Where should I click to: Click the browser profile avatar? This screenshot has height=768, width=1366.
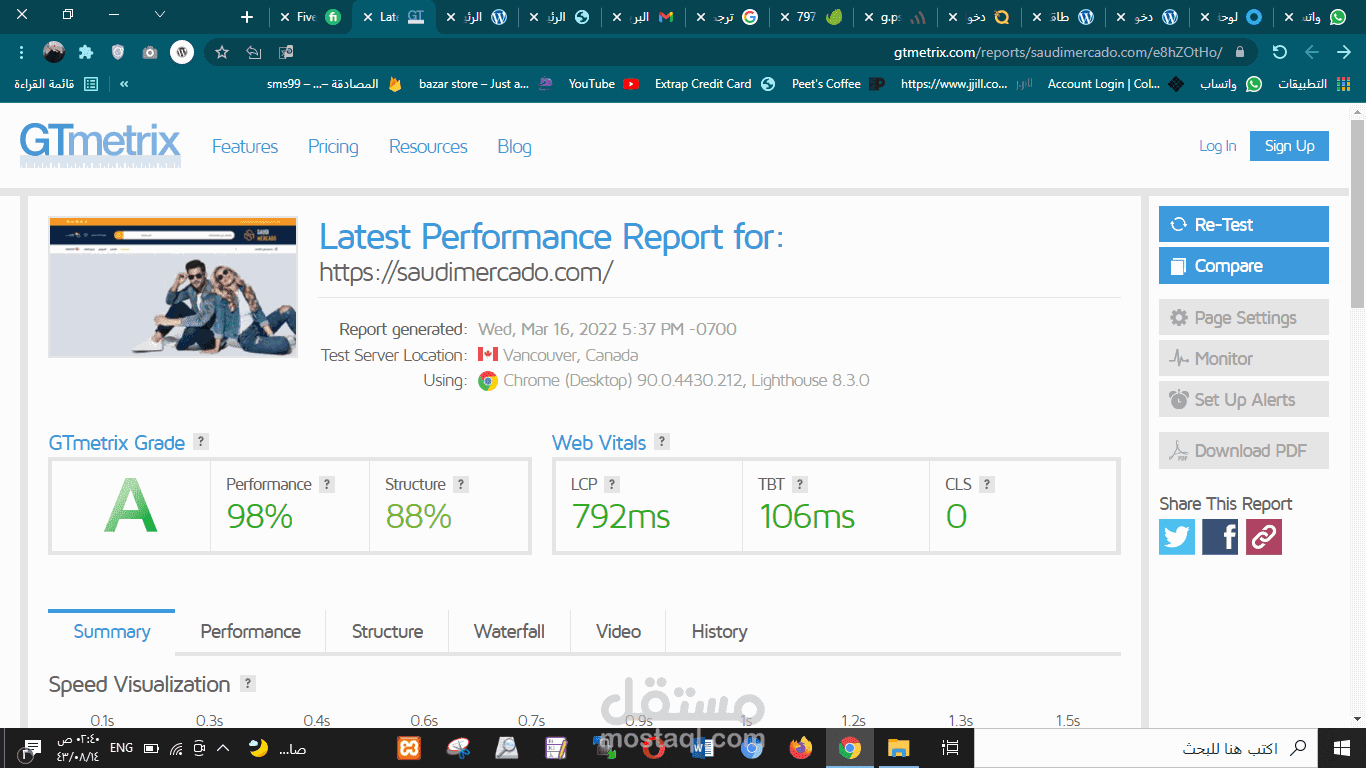point(54,52)
